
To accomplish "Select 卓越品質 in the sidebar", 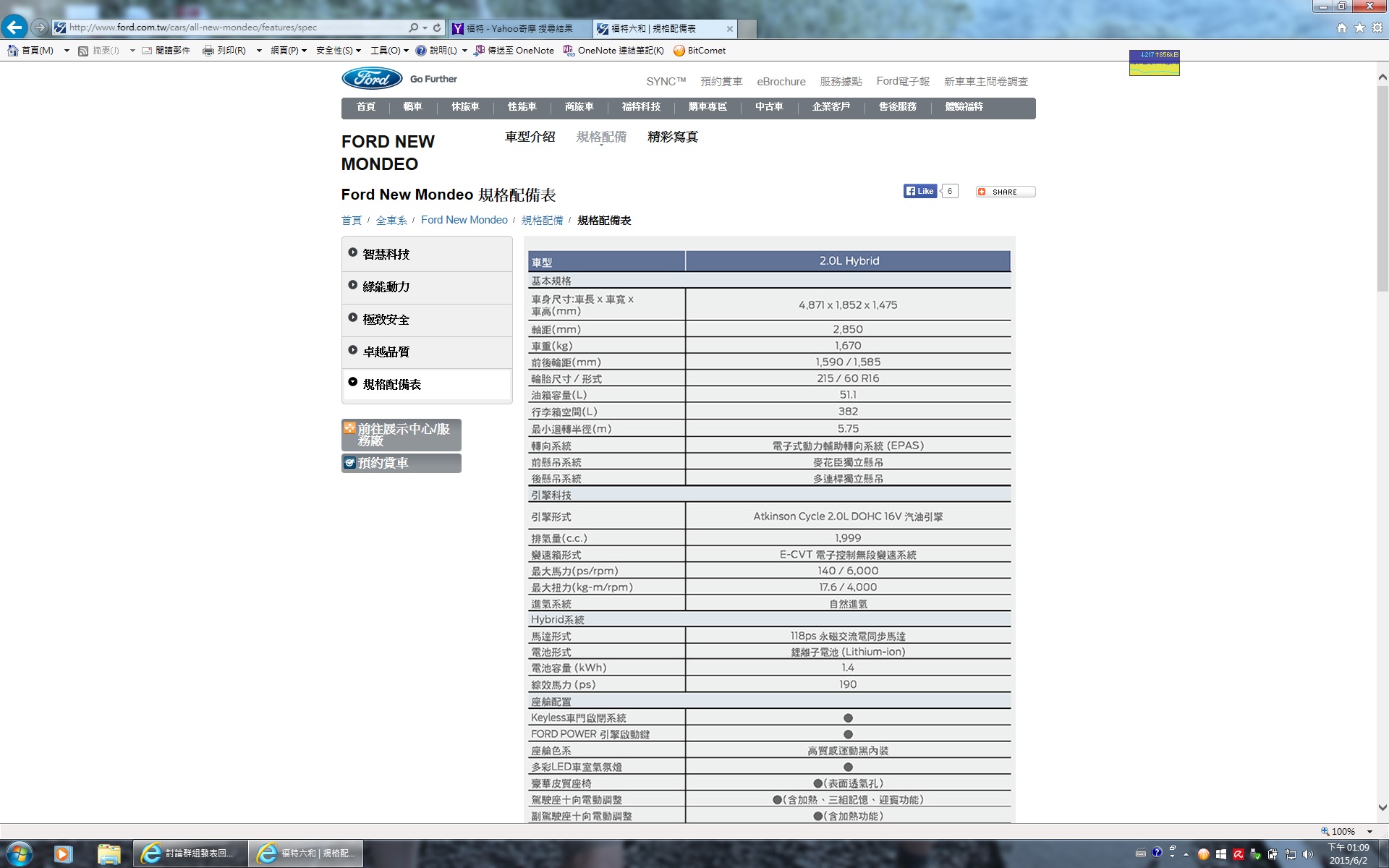I will coord(427,352).
